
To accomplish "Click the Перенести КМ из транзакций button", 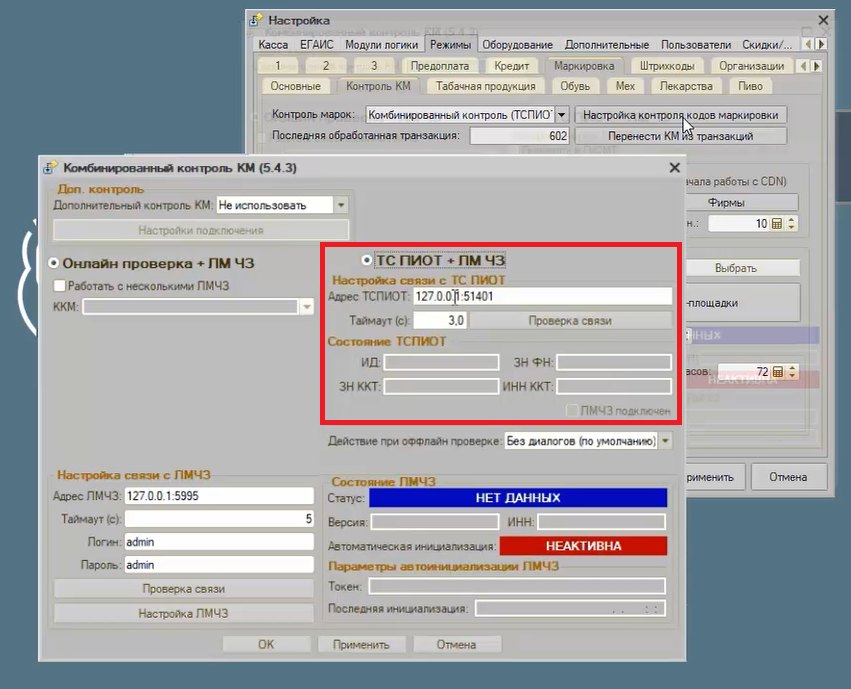I will pyautogui.click(x=681, y=136).
